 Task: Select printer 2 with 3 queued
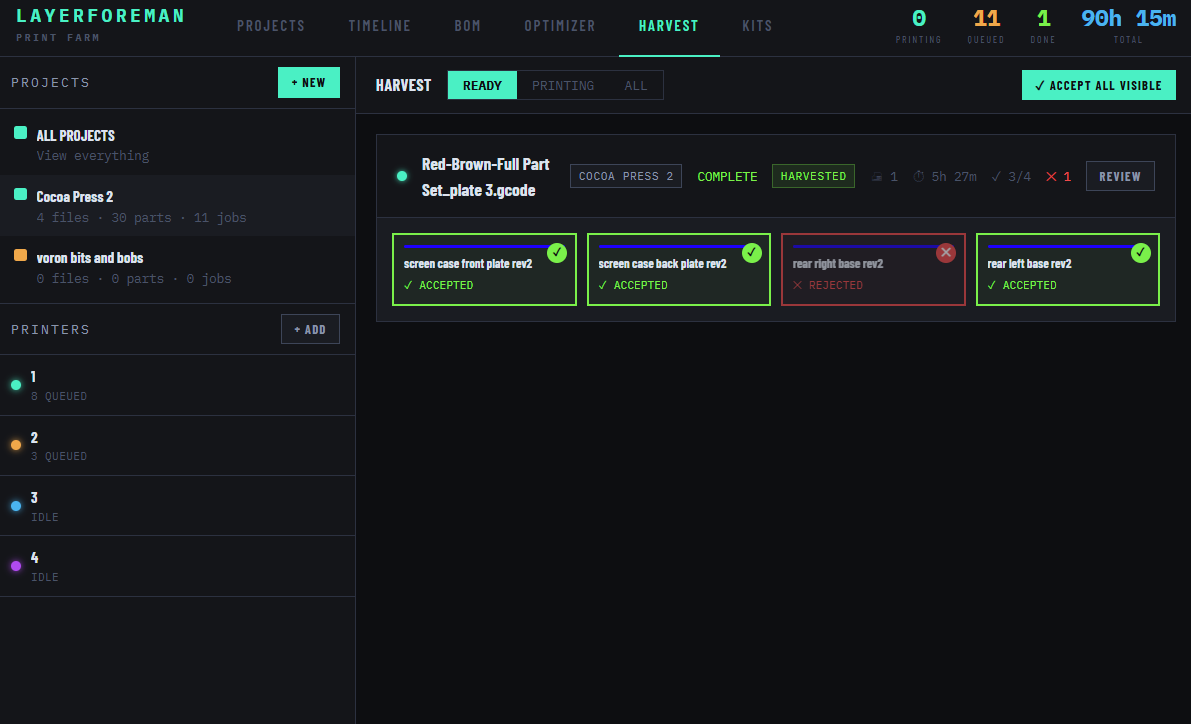click(177, 446)
